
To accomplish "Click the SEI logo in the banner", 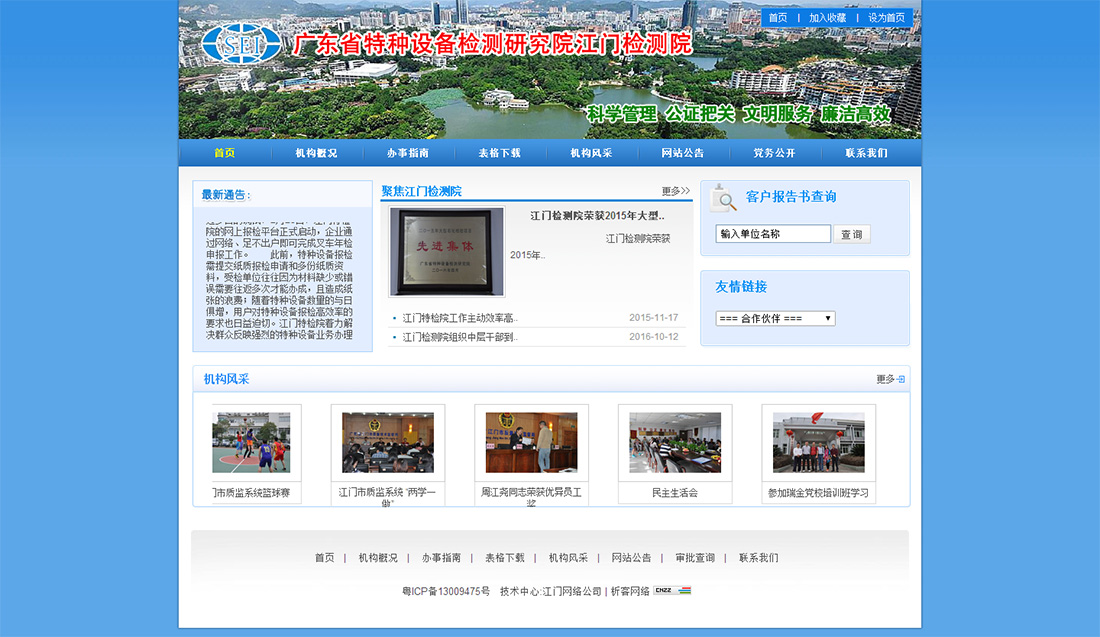I will [228, 43].
